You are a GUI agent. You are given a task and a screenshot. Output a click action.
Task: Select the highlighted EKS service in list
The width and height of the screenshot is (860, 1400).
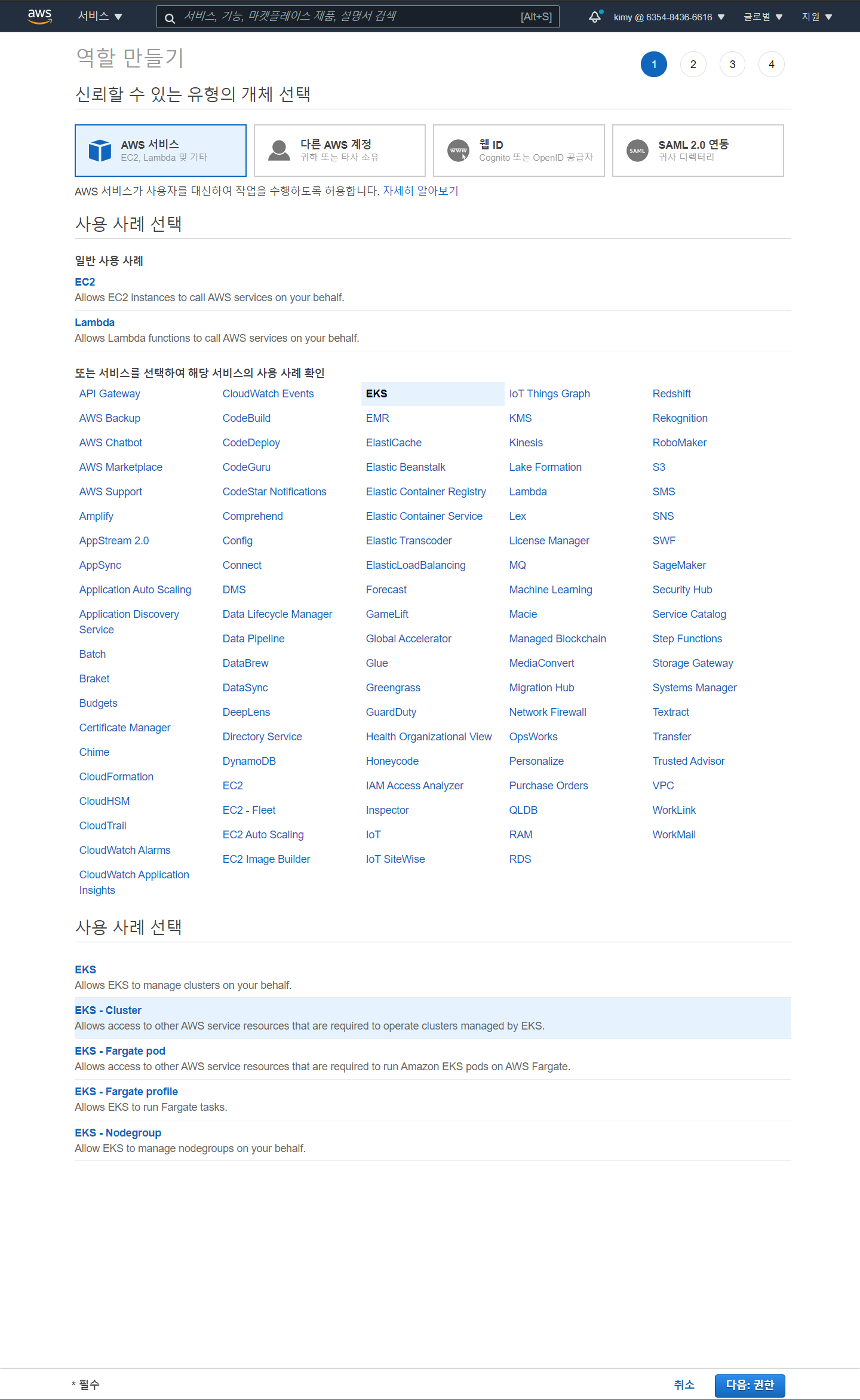[433, 394]
